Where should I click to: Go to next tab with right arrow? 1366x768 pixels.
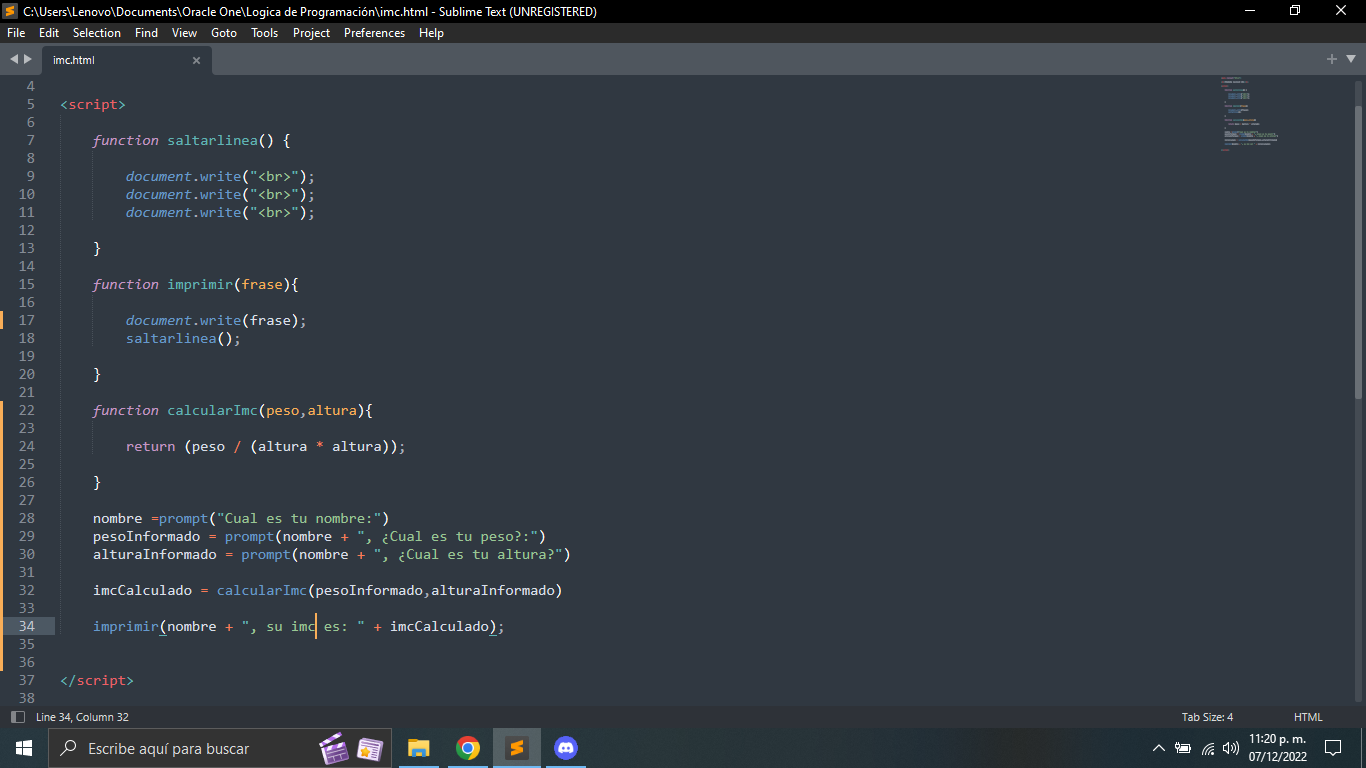pyautogui.click(x=28, y=59)
